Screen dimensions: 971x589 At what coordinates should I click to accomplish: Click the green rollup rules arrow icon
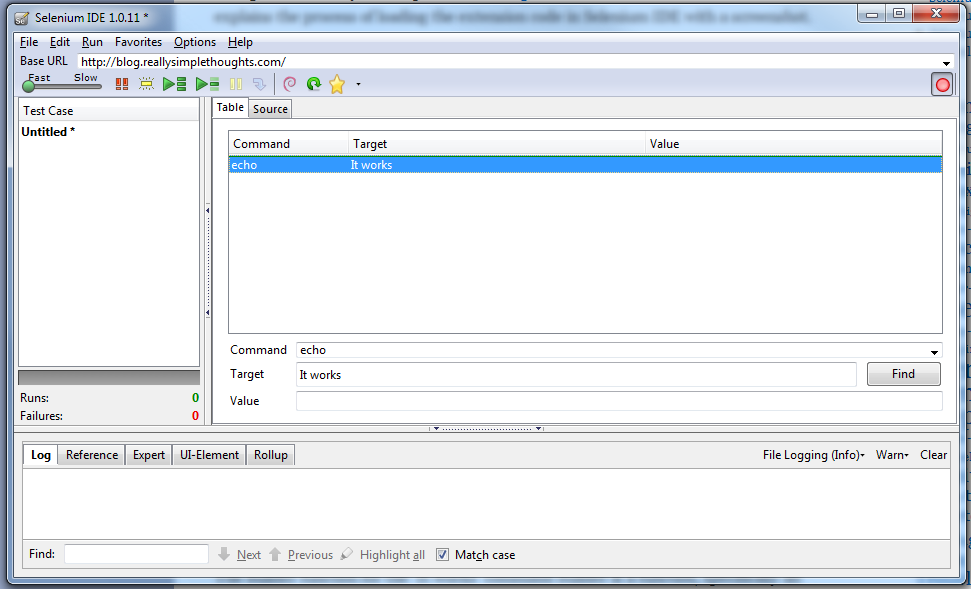[x=314, y=84]
